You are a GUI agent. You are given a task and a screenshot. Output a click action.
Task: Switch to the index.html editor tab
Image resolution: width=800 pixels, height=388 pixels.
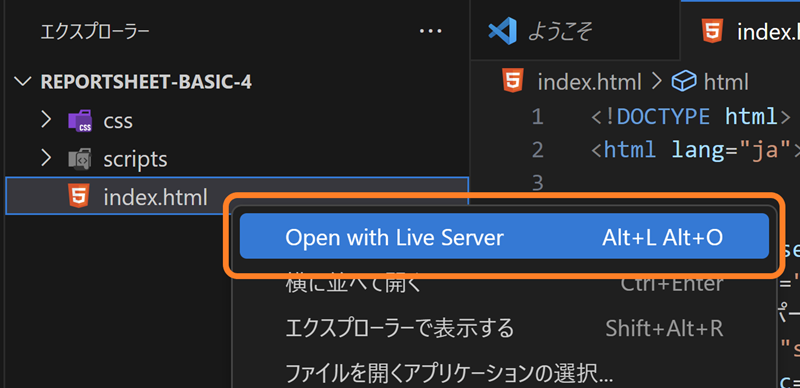(741, 31)
